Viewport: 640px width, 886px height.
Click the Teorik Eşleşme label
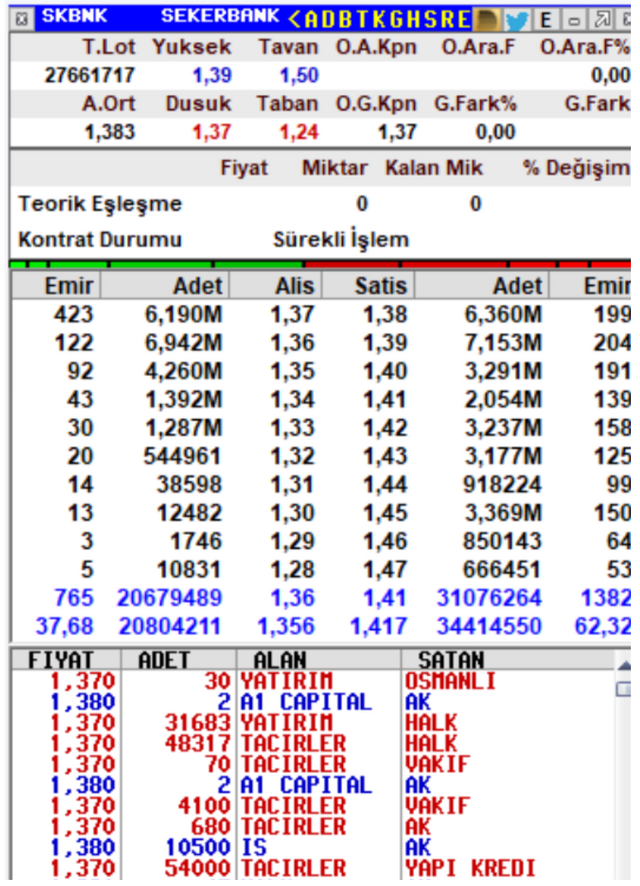click(100, 203)
